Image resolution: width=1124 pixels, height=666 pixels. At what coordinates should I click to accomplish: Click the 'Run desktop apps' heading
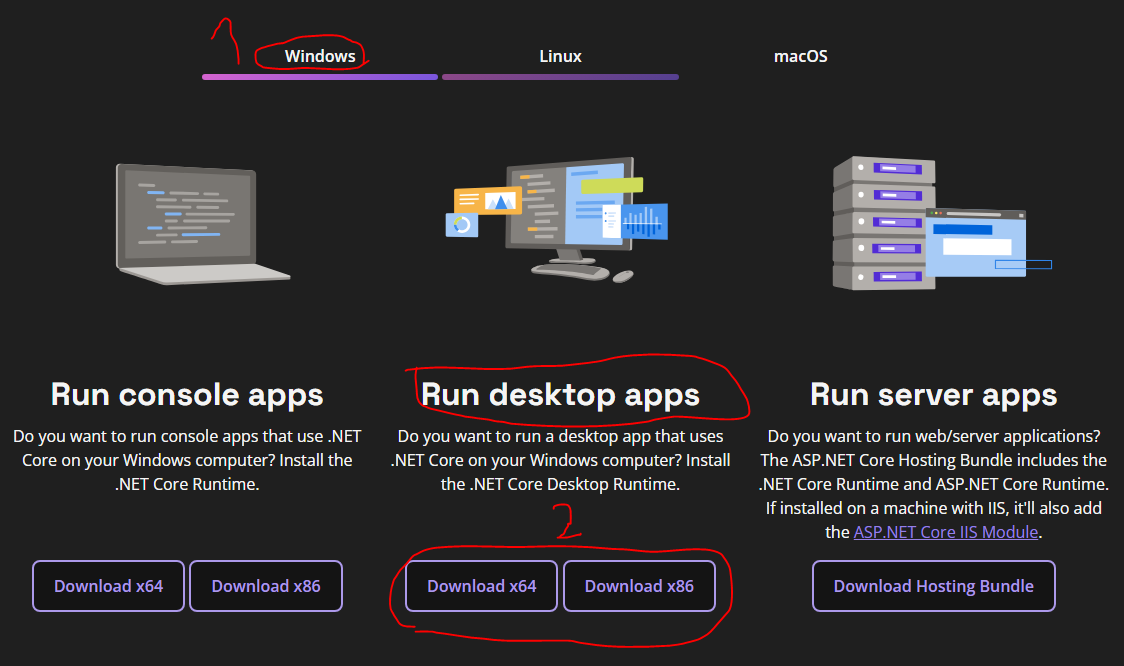coord(561,395)
